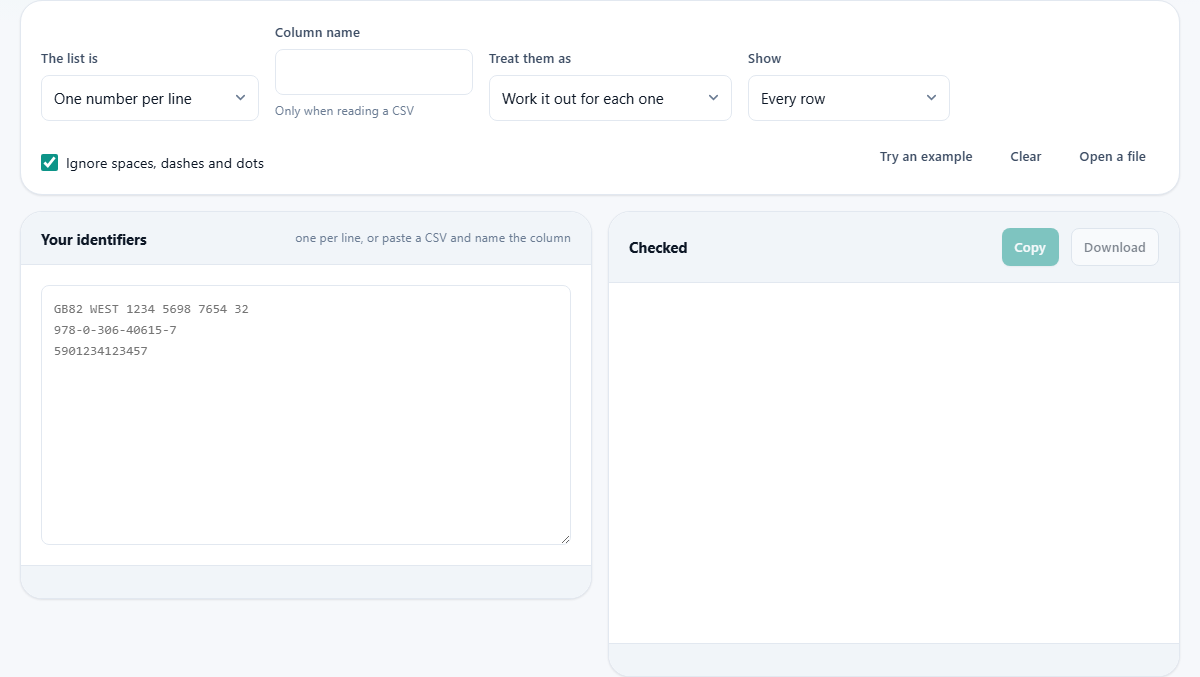Open the "Treat them as" dropdown
This screenshot has width=1200, height=677.
click(x=610, y=98)
